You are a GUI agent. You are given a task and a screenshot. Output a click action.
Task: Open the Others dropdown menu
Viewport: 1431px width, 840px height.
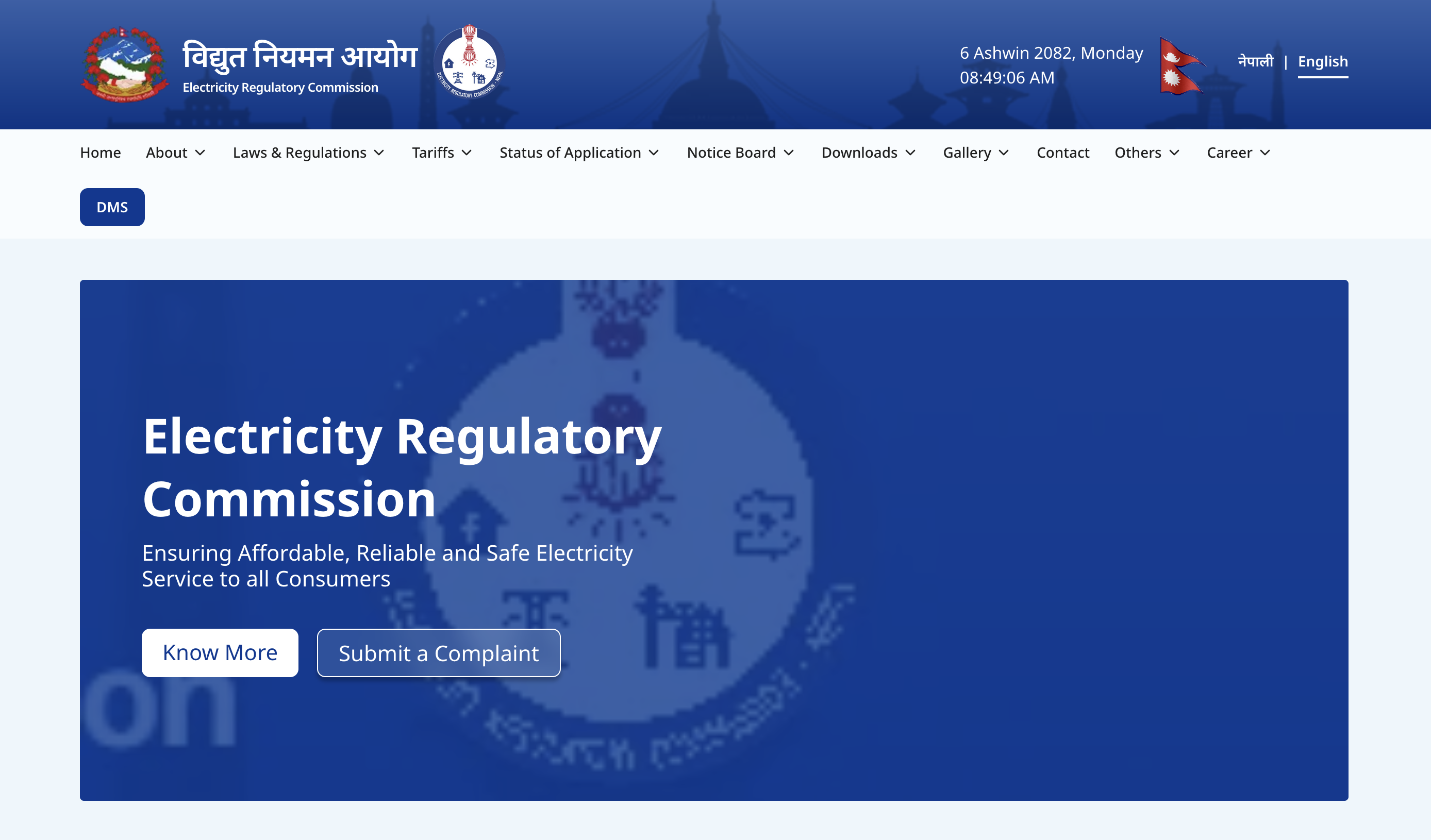click(x=1146, y=153)
